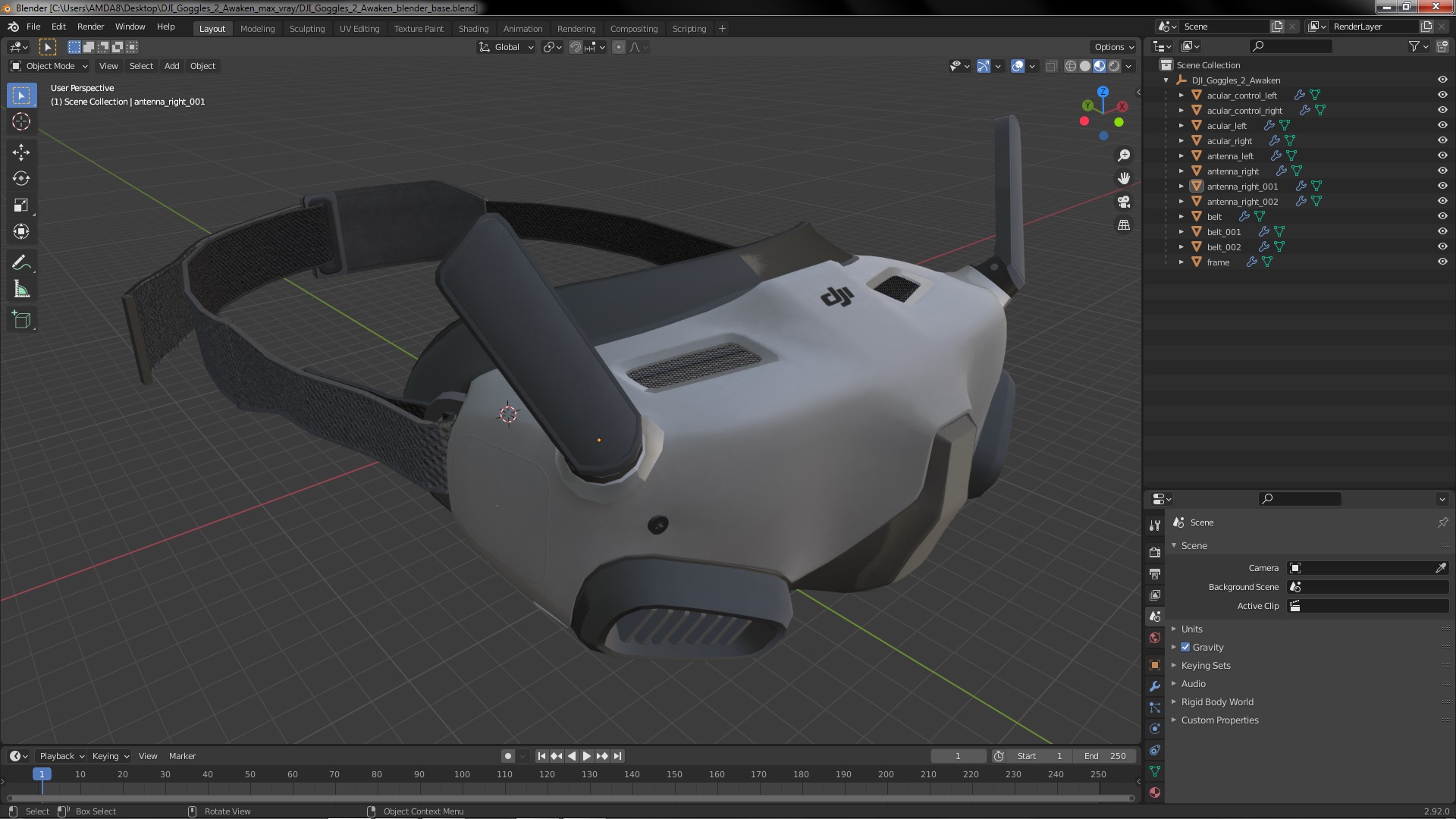Viewport: 1456px width, 819px height.
Task: Click the Zoom view gizmo icon
Action: pos(1124,155)
